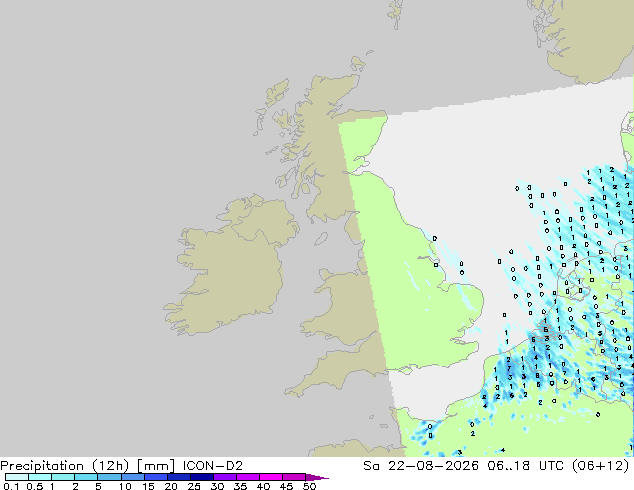634x490 pixels.
Task: Click the 40 mm magenta legend swatch
Action: [x=271, y=477]
